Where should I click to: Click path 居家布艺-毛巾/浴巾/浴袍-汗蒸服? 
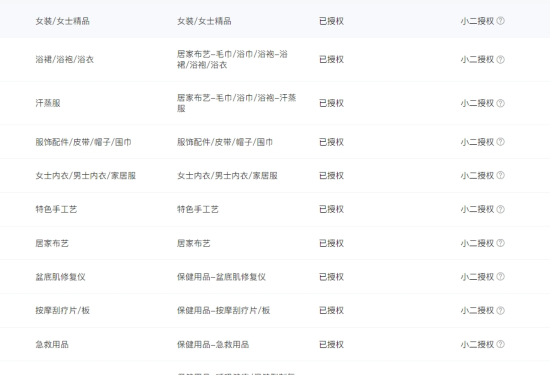click(237, 103)
